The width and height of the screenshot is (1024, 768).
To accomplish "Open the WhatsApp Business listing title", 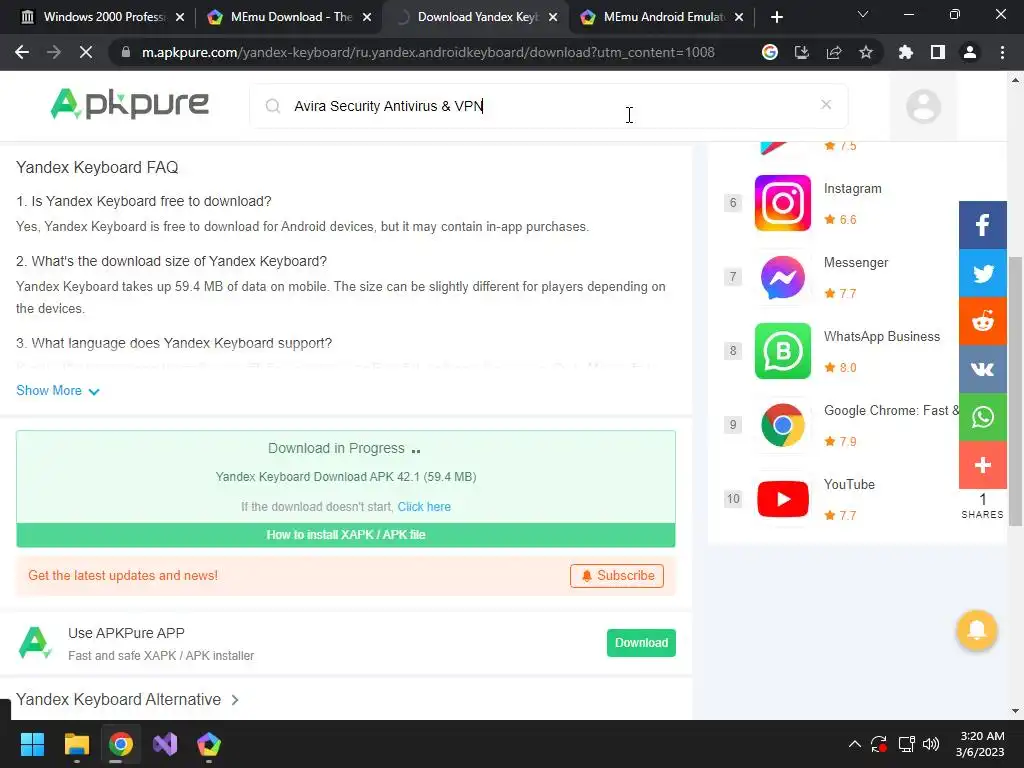I will pyautogui.click(x=882, y=336).
